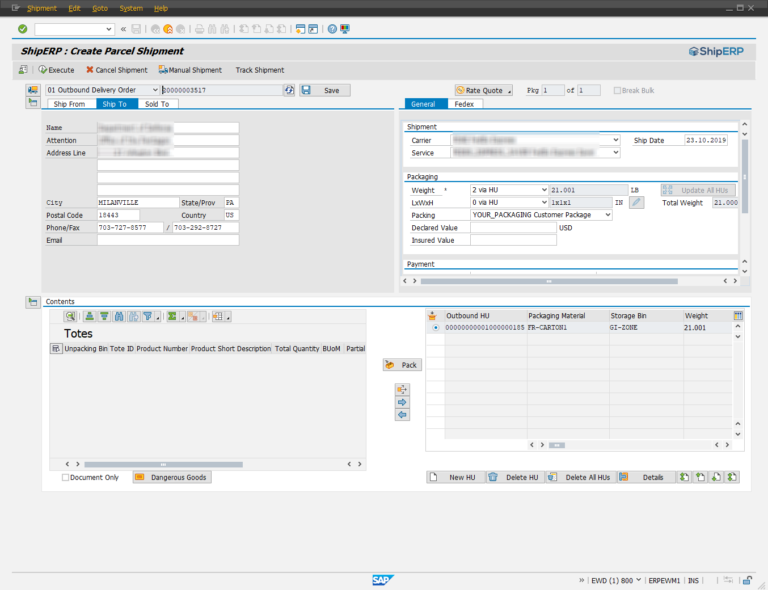Click the Details magnifier icon in Totes toolbar

[70, 316]
